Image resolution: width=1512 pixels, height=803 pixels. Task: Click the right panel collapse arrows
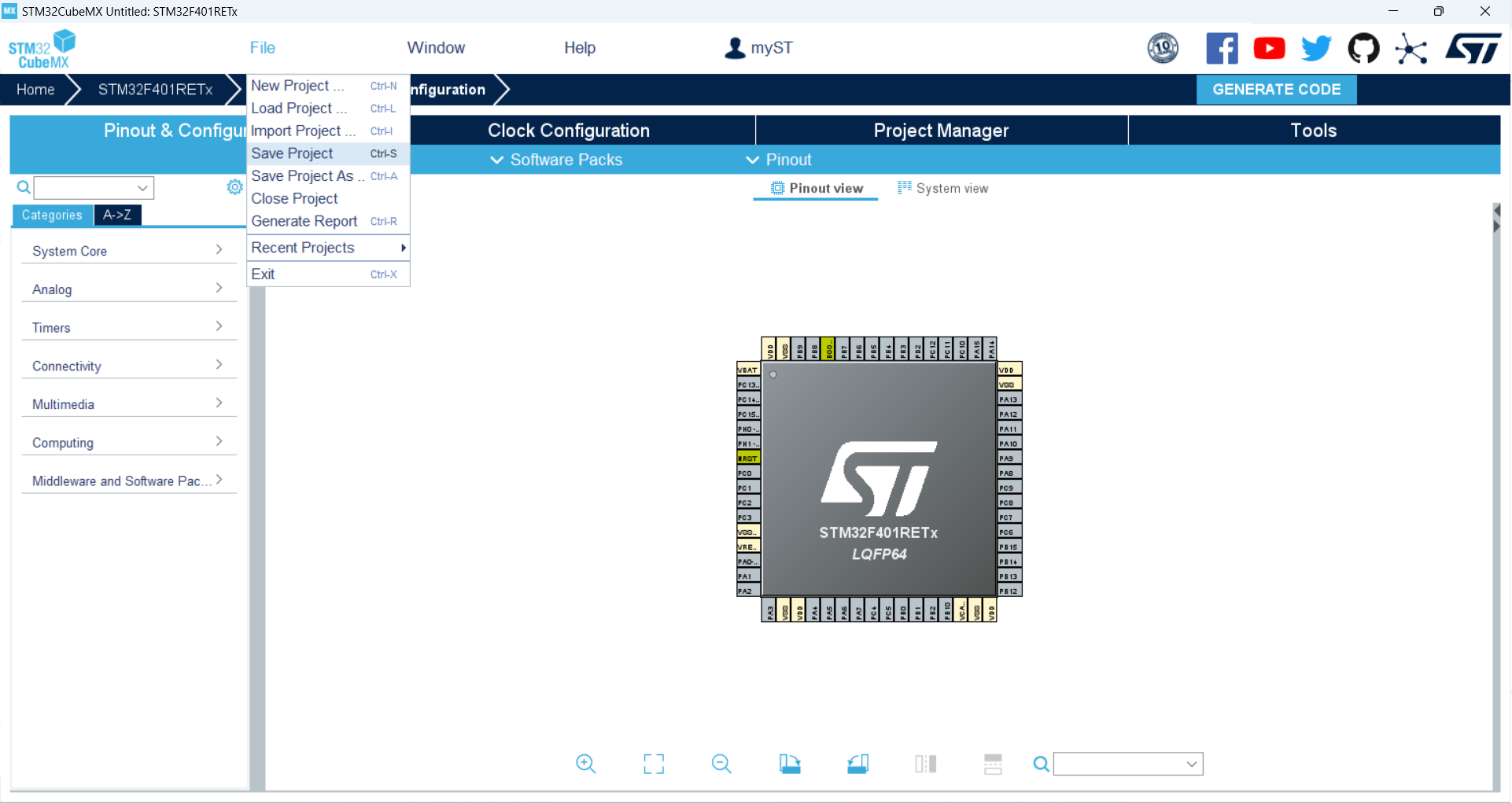pyautogui.click(x=1496, y=219)
